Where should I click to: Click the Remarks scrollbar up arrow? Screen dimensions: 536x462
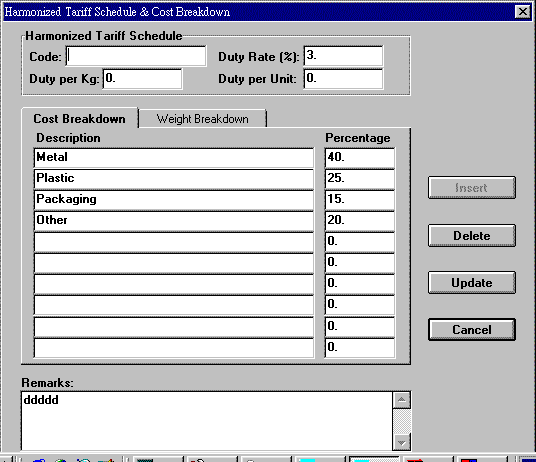click(402, 400)
